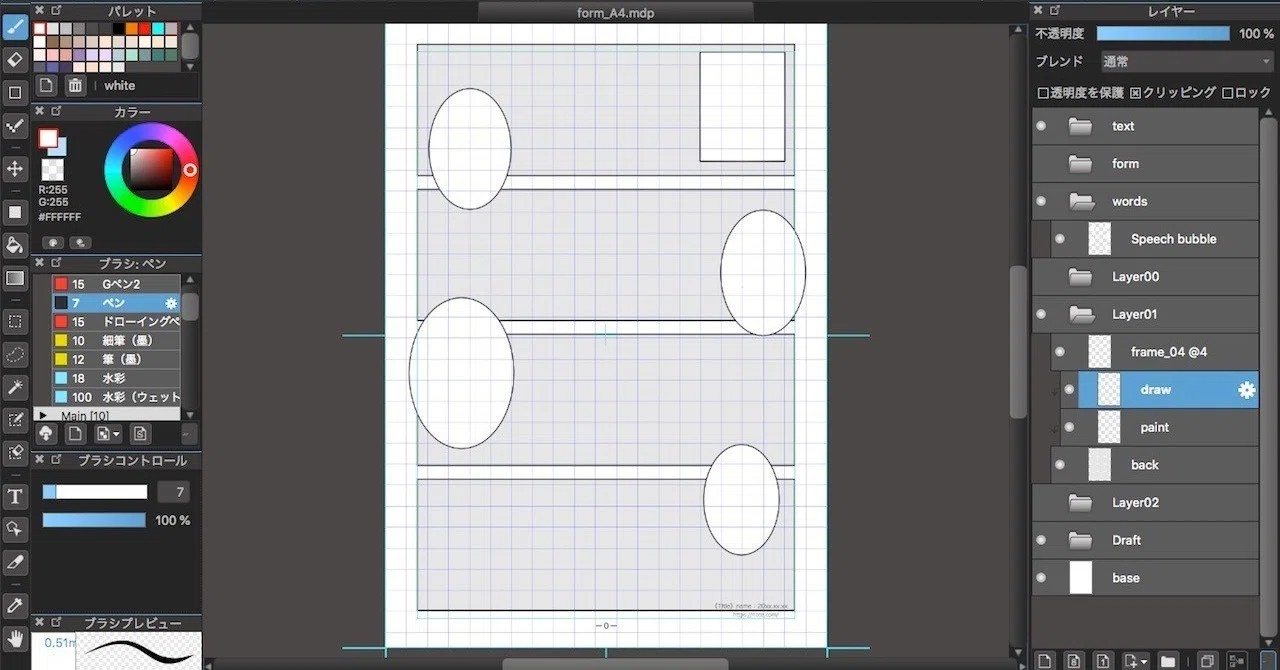Click the add layer folder icon
Screen dimensions: 1280x670
1168,660
